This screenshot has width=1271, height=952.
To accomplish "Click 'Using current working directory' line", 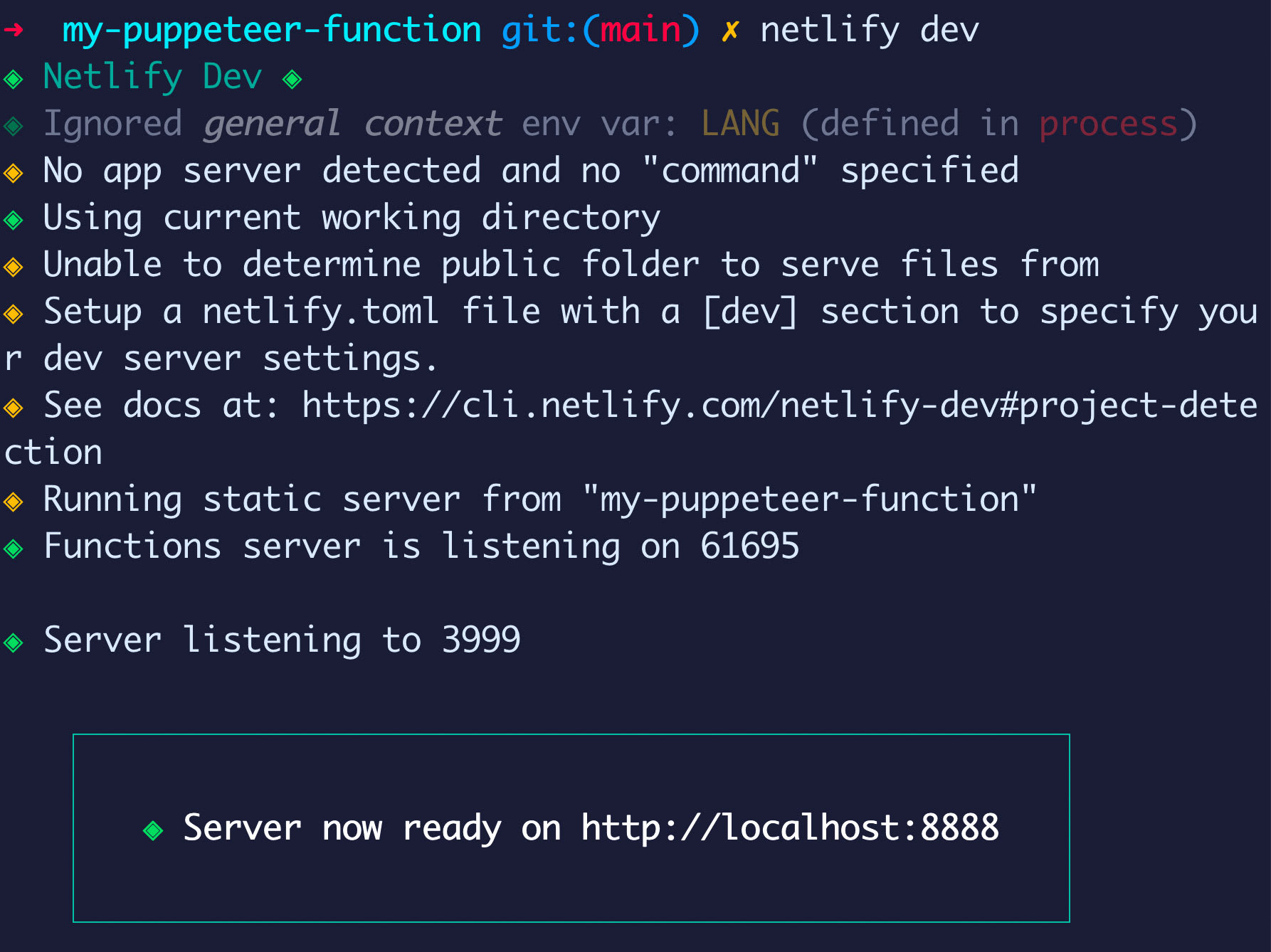I will click(x=352, y=218).
